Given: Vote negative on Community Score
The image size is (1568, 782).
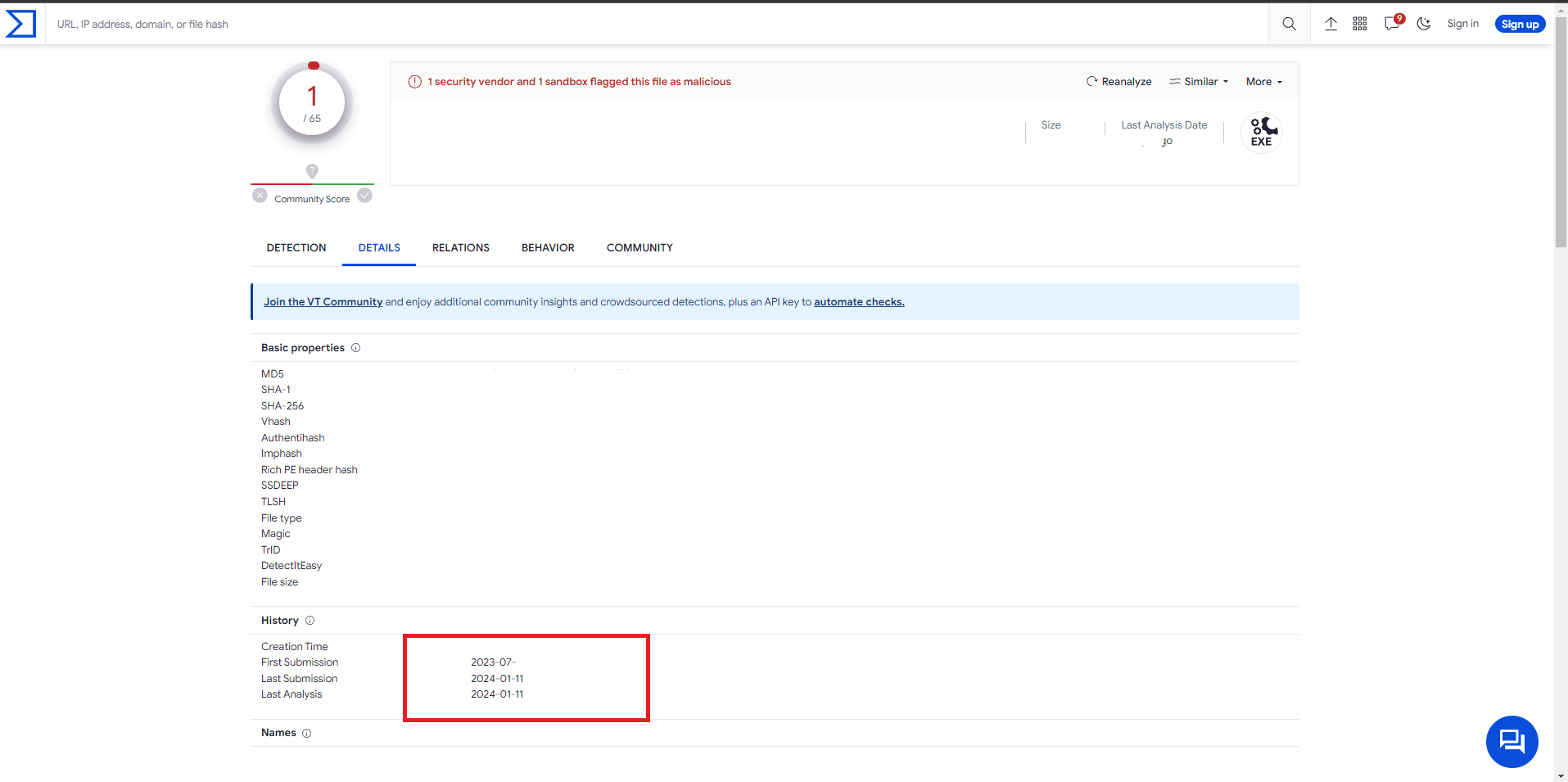Looking at the screenshot, I should (260, 196).
